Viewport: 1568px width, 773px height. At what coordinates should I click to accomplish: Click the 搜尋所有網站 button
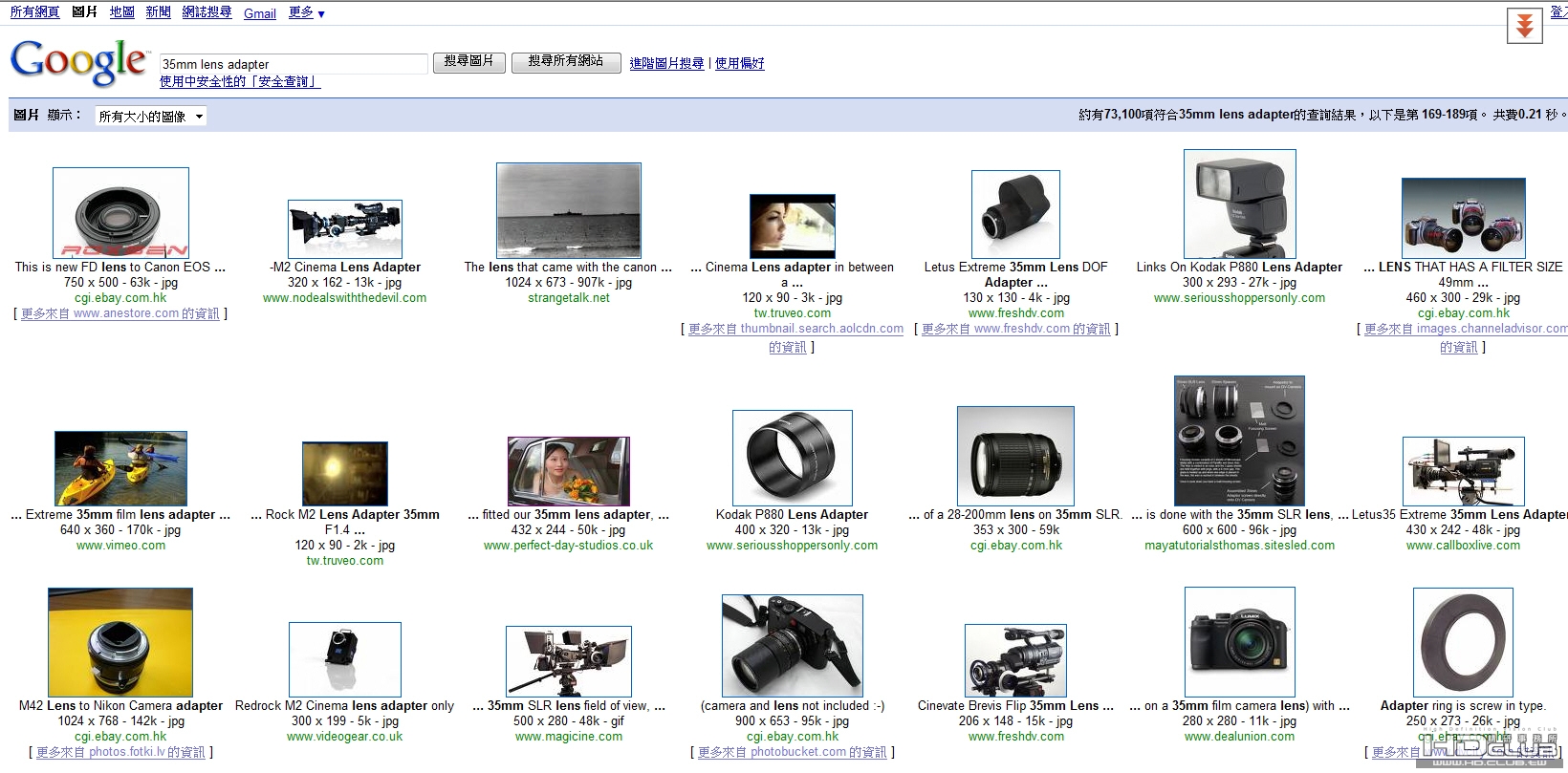coord(566,61)
